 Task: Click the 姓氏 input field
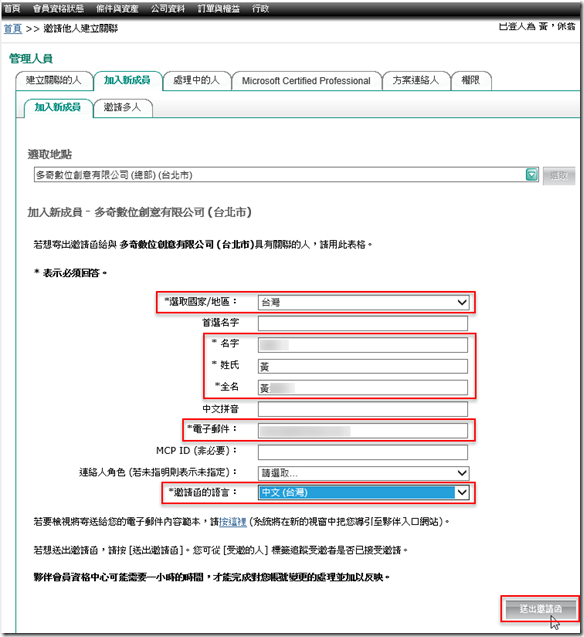click(x=363, y=366)
